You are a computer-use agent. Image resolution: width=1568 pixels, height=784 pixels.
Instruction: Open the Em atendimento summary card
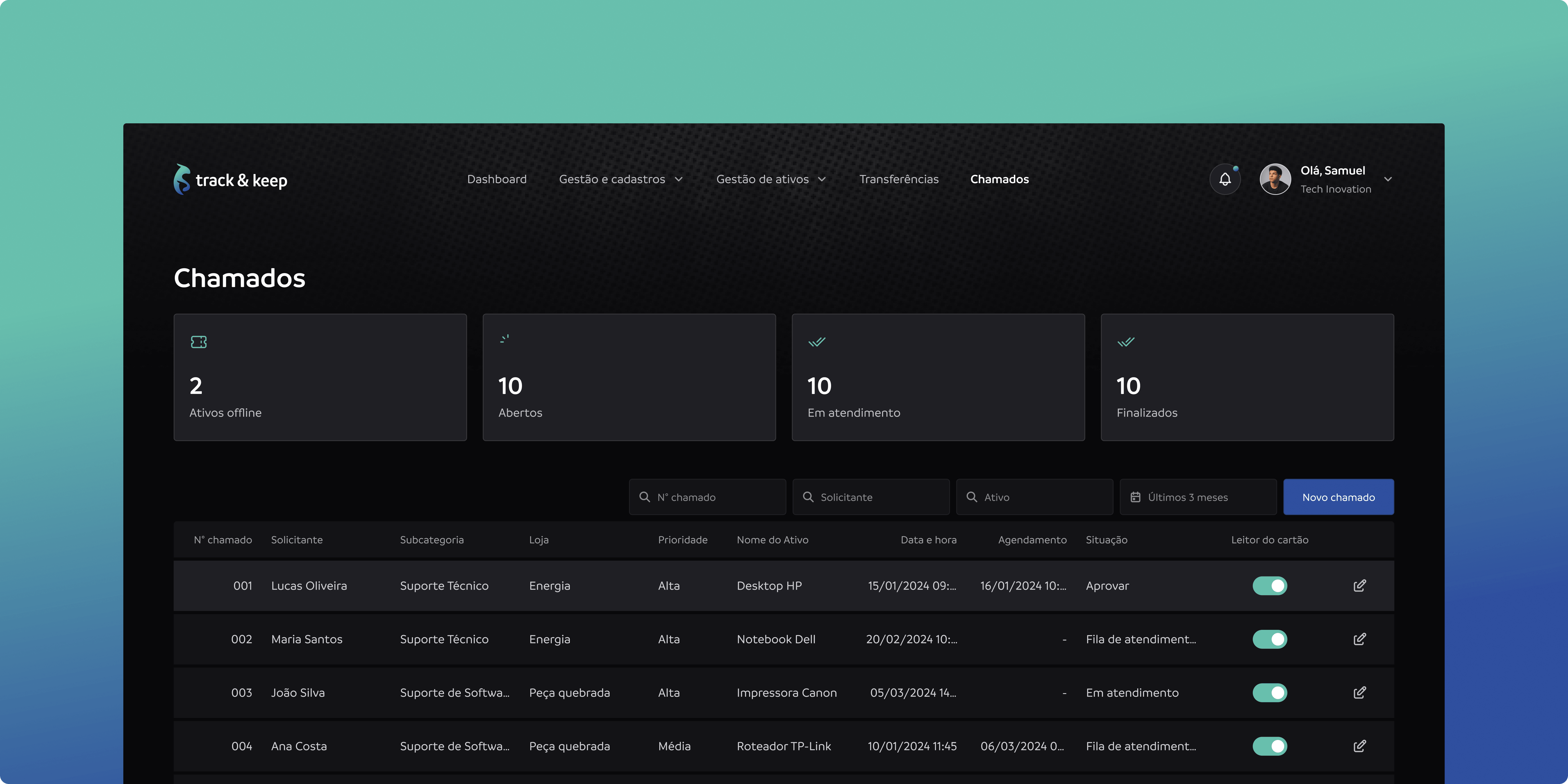(x=939, y=377)
